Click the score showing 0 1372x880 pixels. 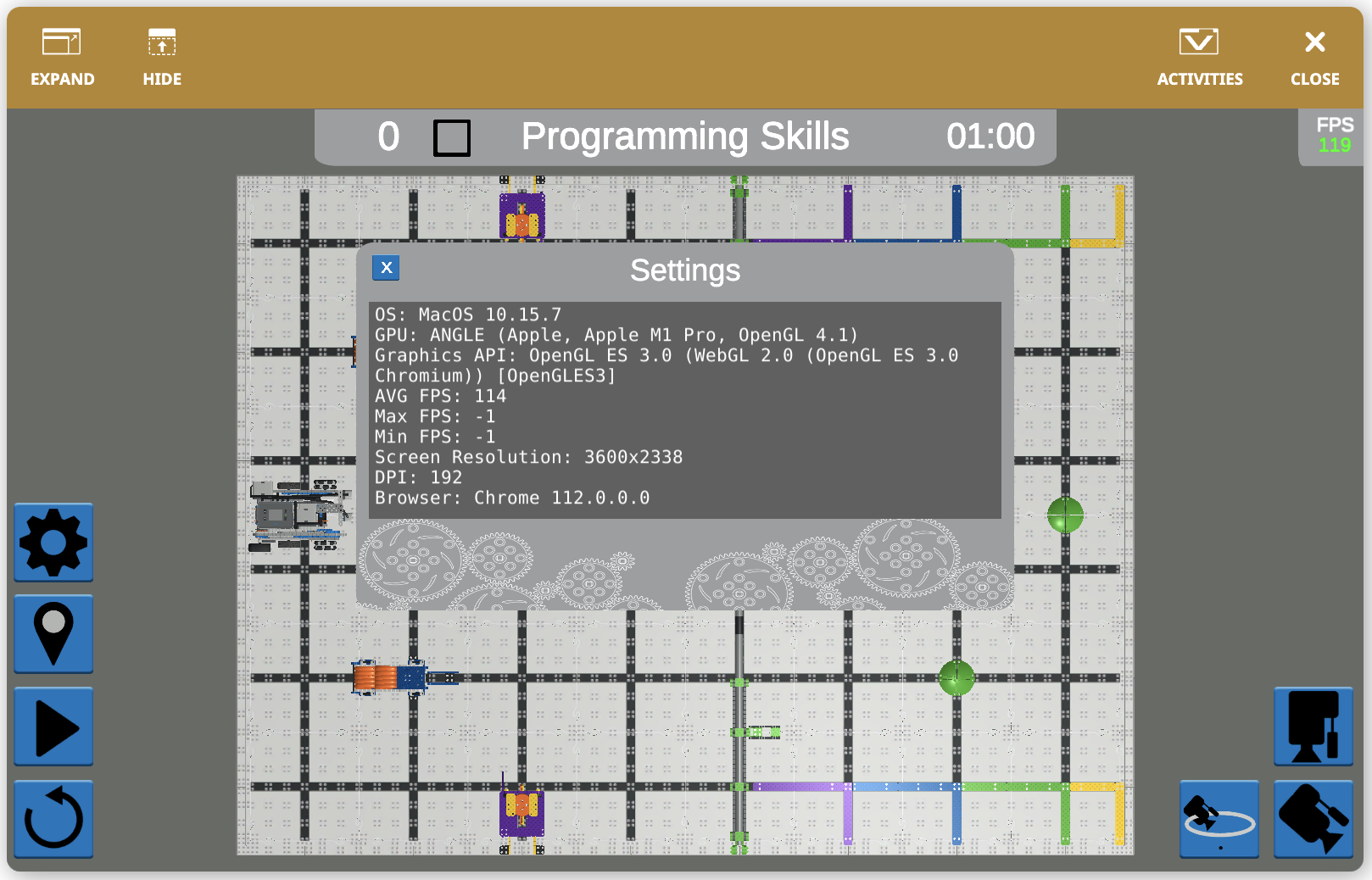(388, 136)
